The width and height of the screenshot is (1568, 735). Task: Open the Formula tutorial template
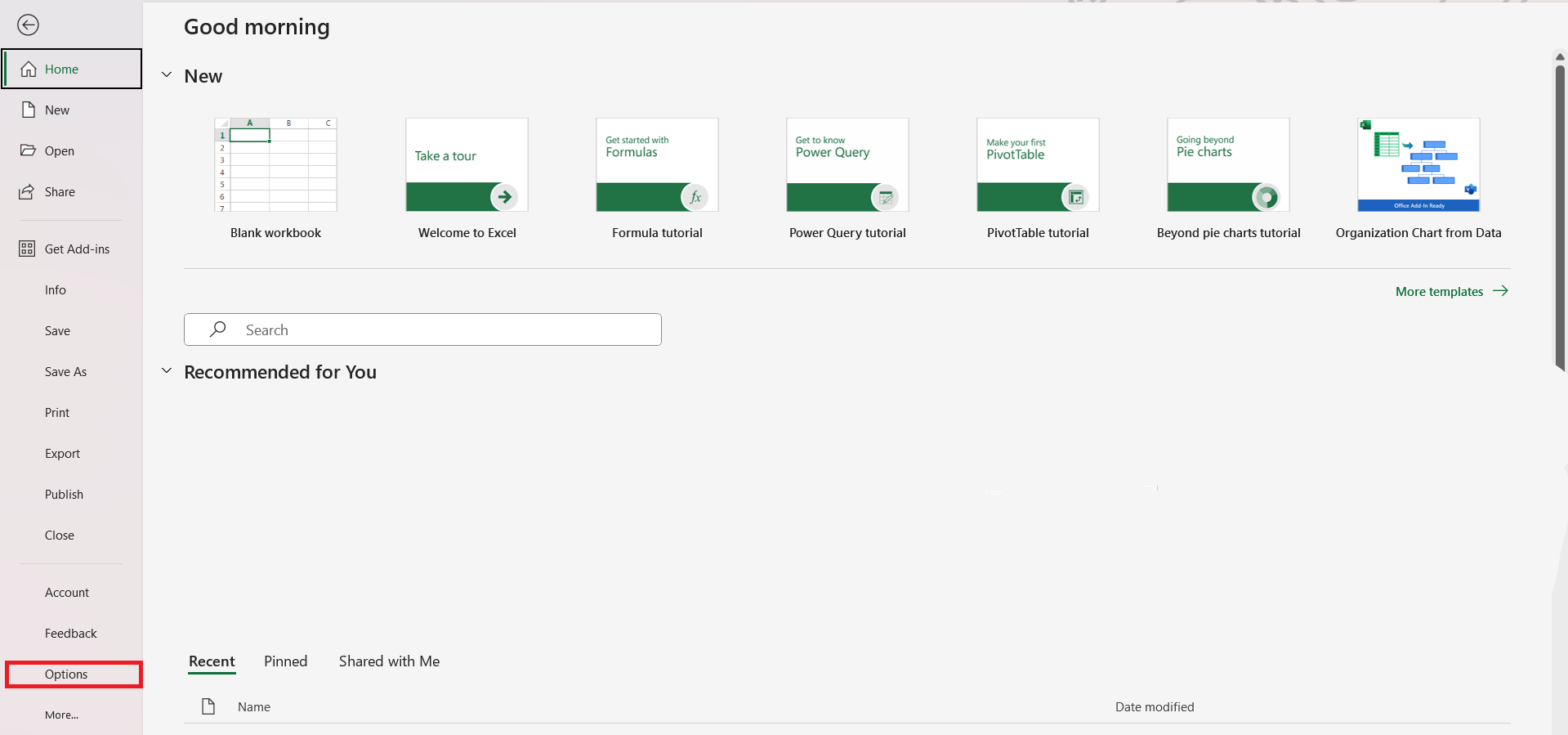(657, 165)
